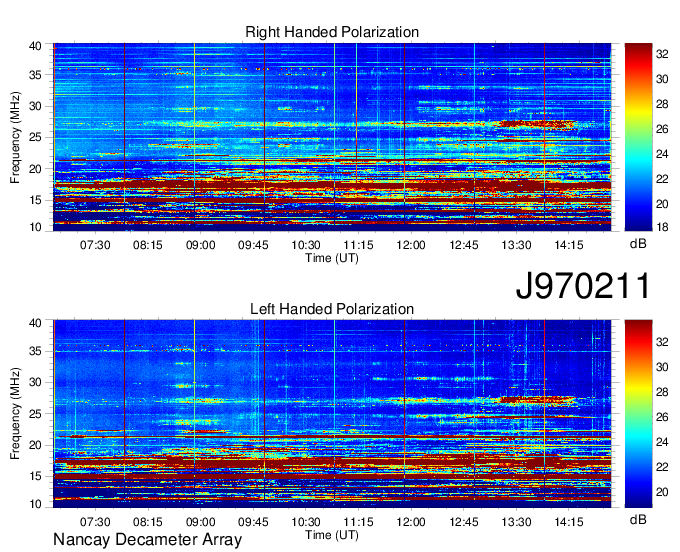
Task: Click the 13:30 tick of the top plot
Action: click(516, 245)
